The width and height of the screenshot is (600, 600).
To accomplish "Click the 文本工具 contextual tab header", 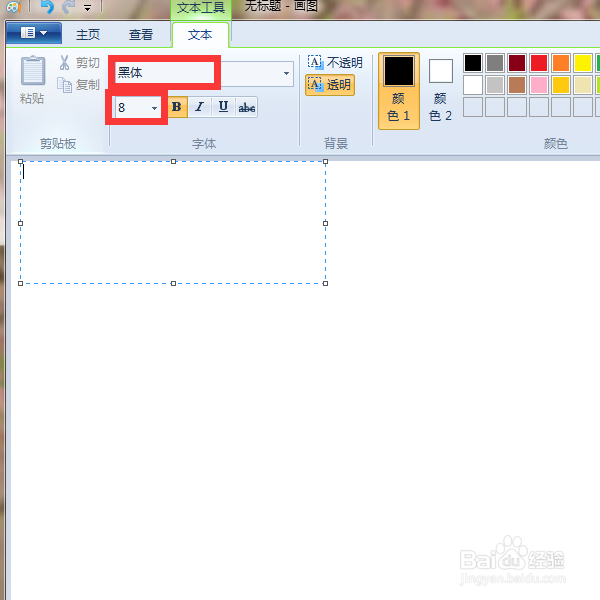I will 201,8.
